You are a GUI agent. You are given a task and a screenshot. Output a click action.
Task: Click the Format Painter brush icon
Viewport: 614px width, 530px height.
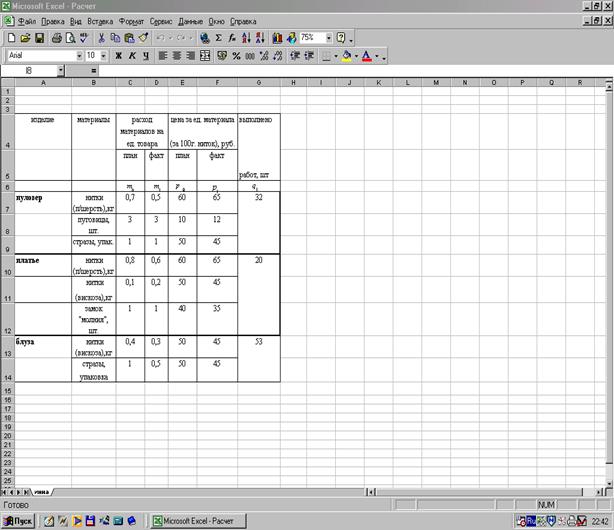click(143, 38)
